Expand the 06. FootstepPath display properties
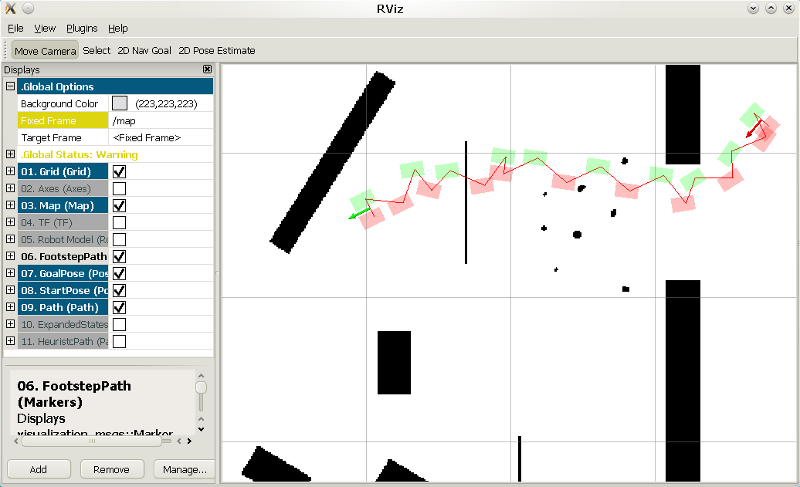 click(x=10, y=257)
